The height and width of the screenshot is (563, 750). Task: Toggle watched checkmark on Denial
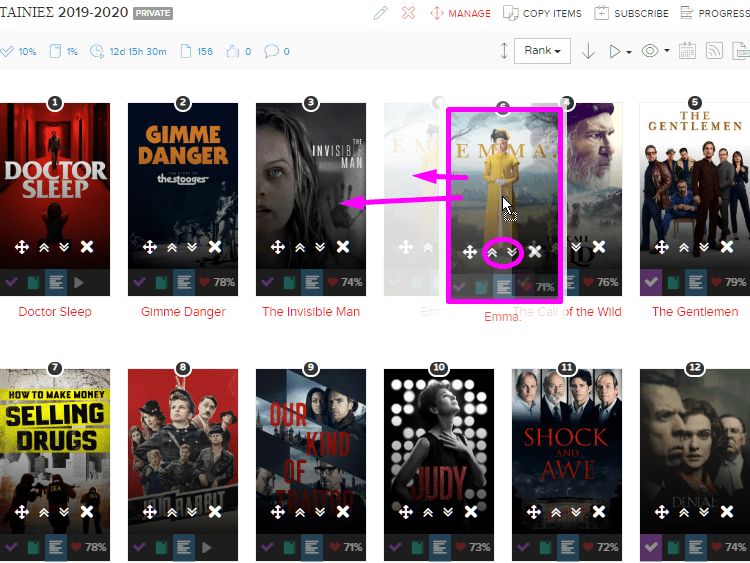coord(651,547)
